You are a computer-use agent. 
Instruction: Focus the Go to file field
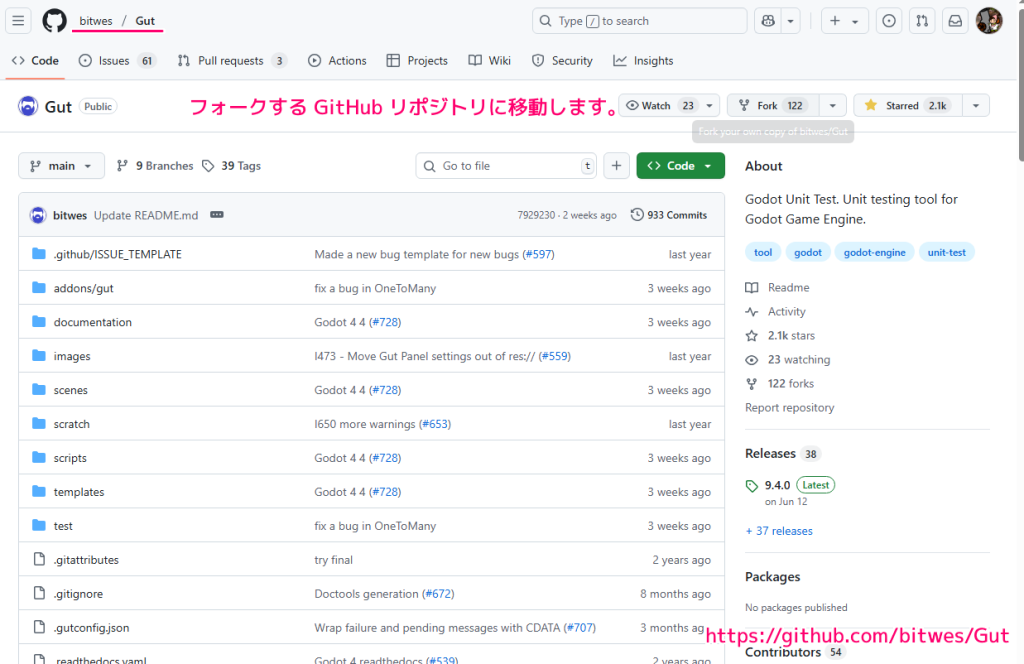[506, 166]
